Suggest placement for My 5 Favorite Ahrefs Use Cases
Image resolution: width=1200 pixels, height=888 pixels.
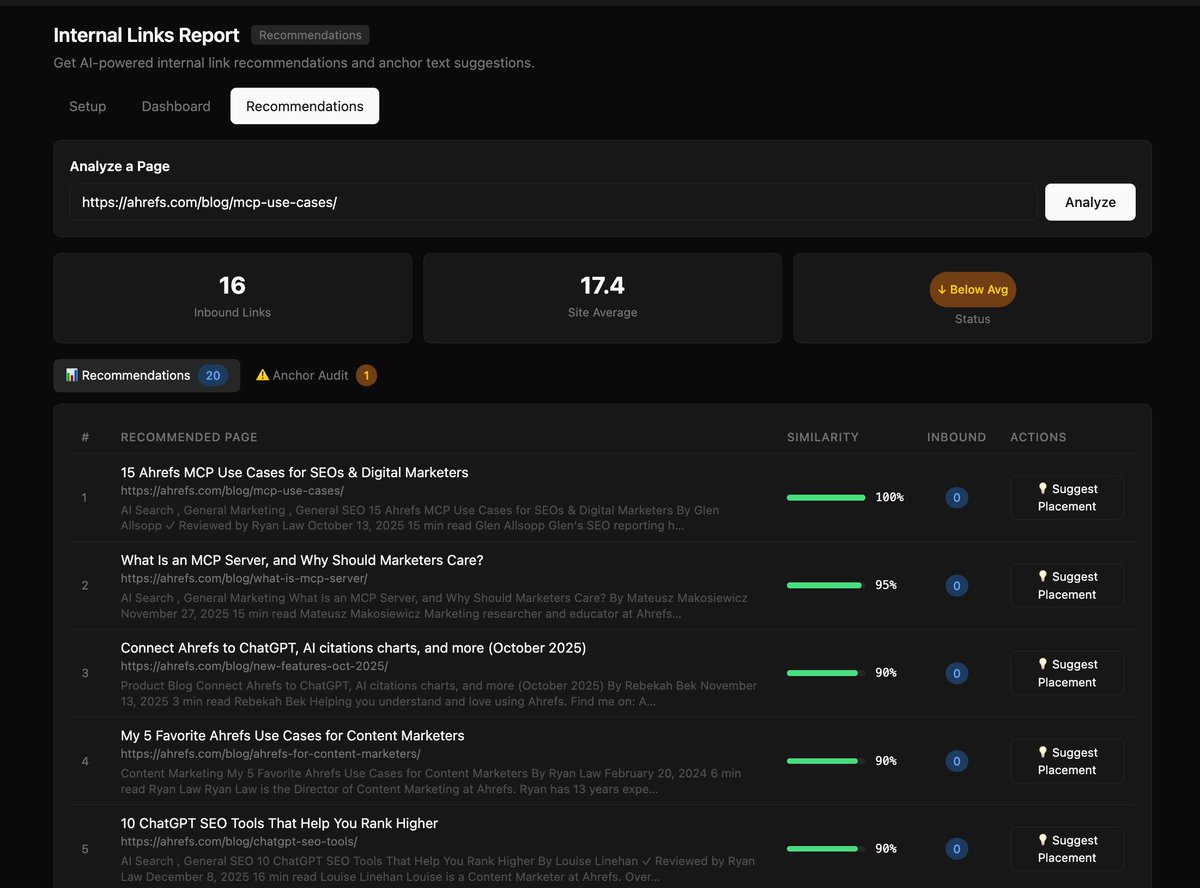pos(1067,761)
